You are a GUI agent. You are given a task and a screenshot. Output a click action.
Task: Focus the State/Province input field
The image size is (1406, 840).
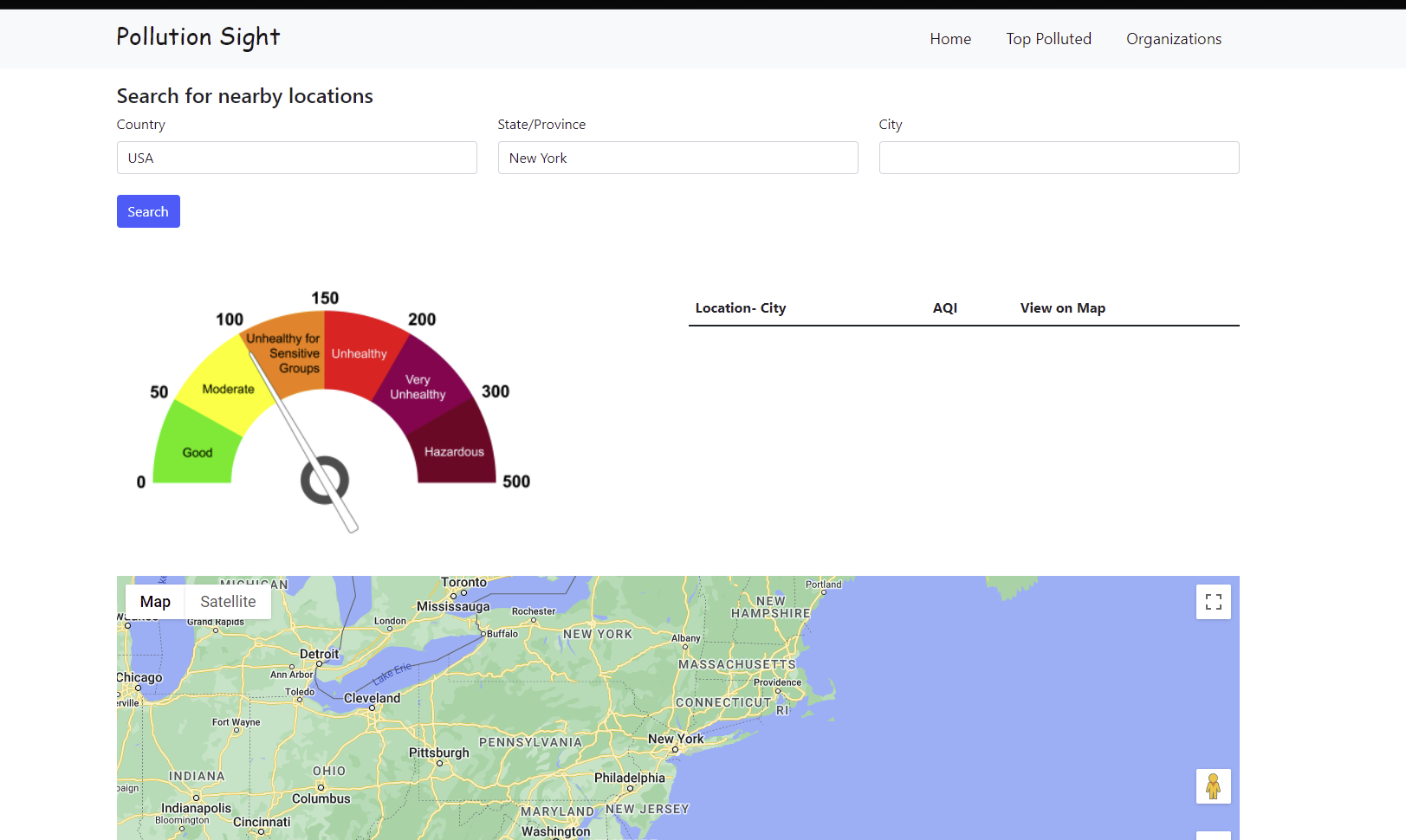[678, 158]
